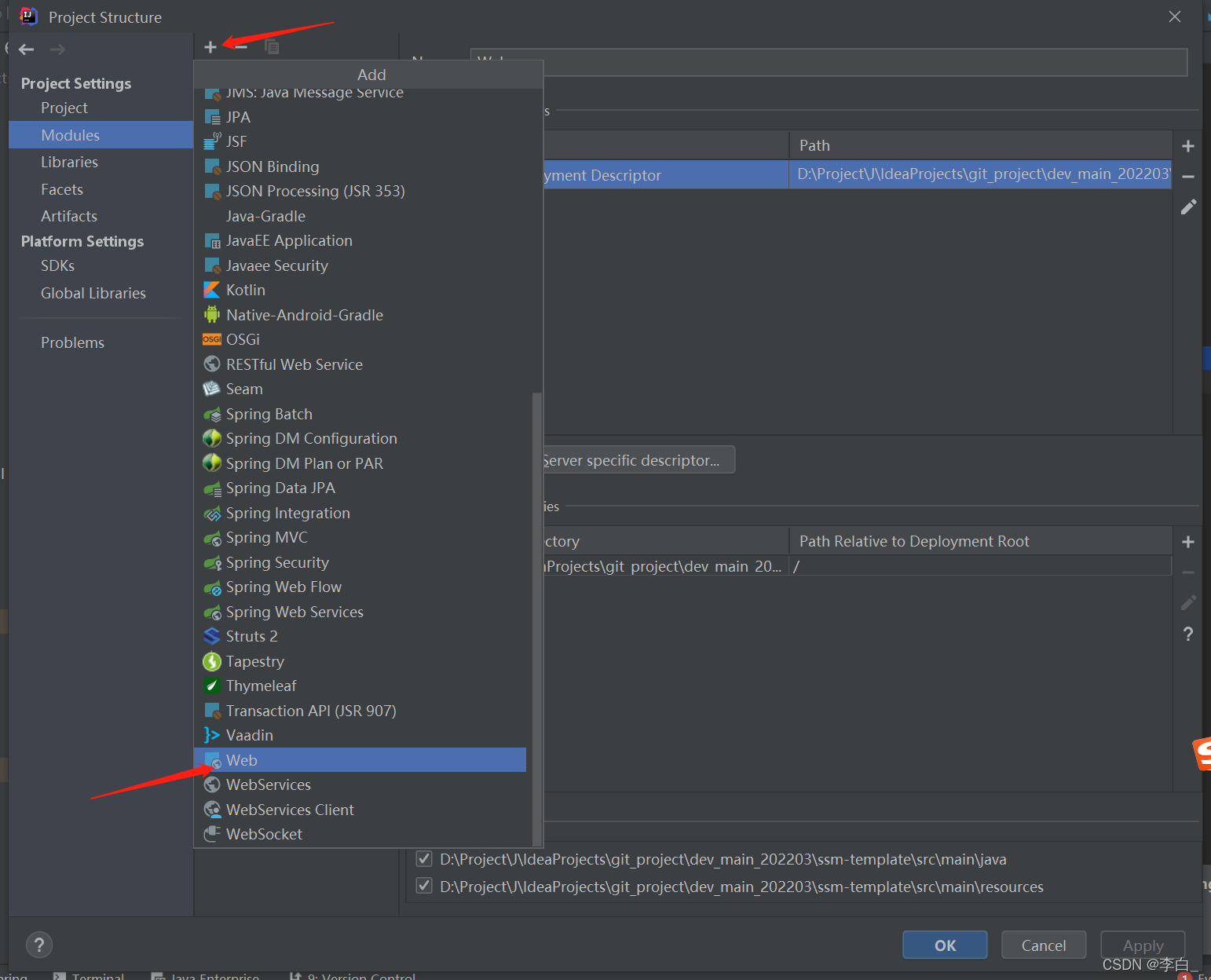Choose Transaction API (JSR 907) entry
This screenshot has width=1211, height=980.
tap(360, 711)
